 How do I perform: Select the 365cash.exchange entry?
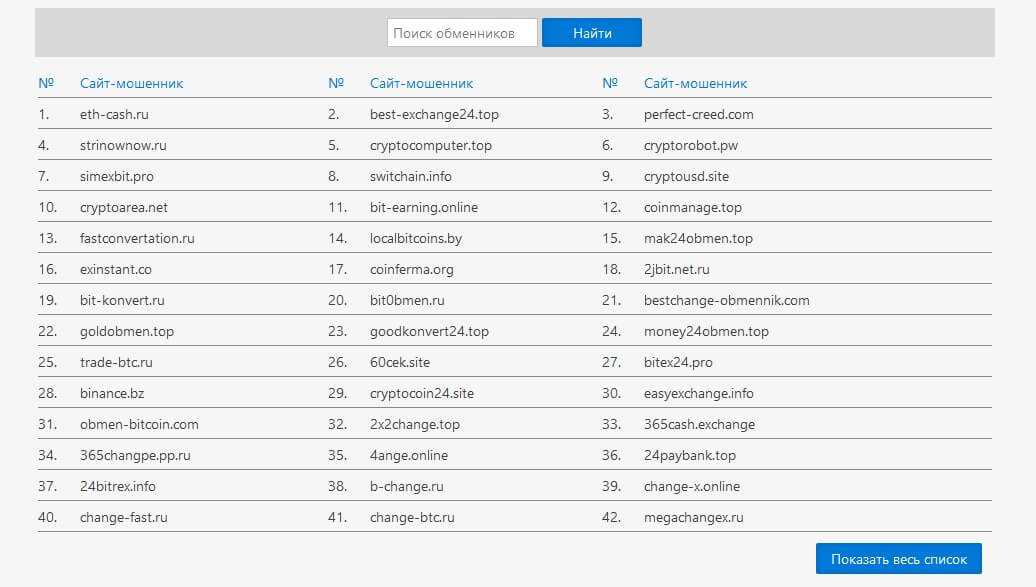click(x=699, y=425)
